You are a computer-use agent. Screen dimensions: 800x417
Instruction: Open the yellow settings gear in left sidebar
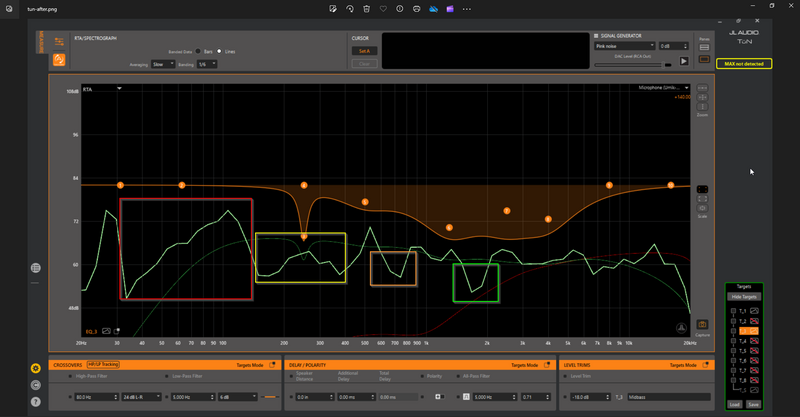(36, 368)
